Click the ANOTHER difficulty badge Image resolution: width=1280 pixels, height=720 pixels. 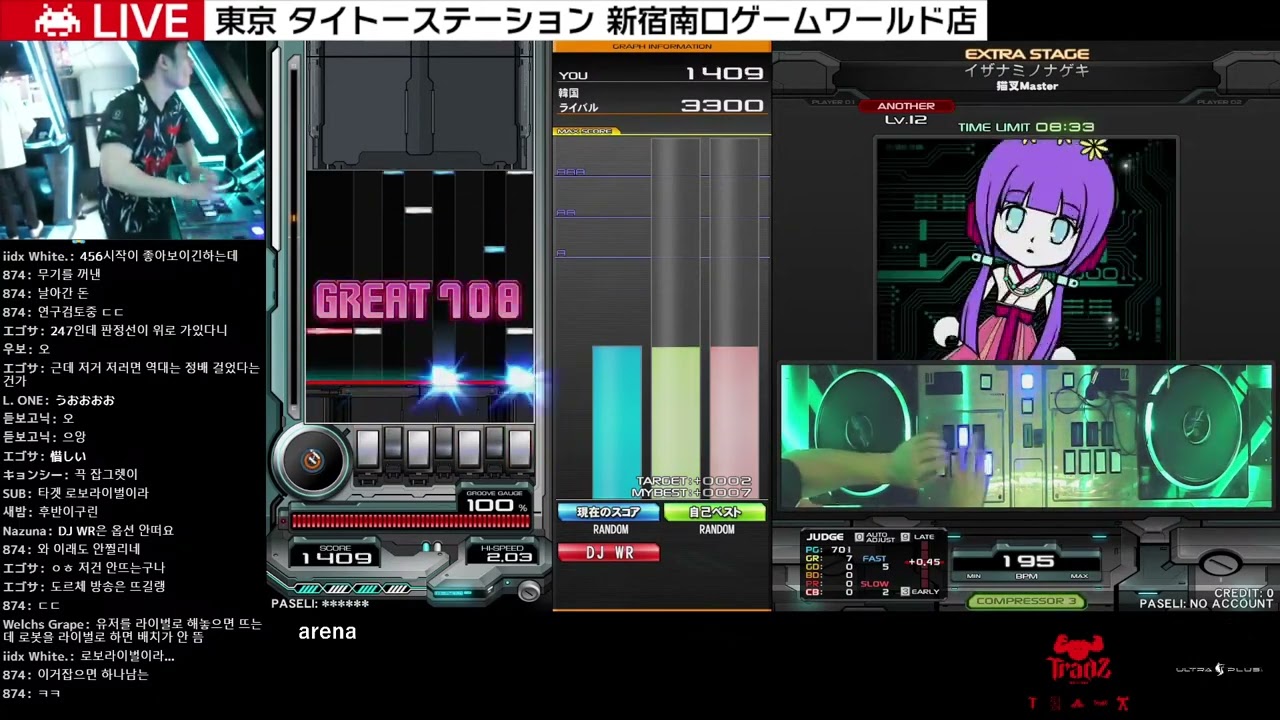coord(905,106)
